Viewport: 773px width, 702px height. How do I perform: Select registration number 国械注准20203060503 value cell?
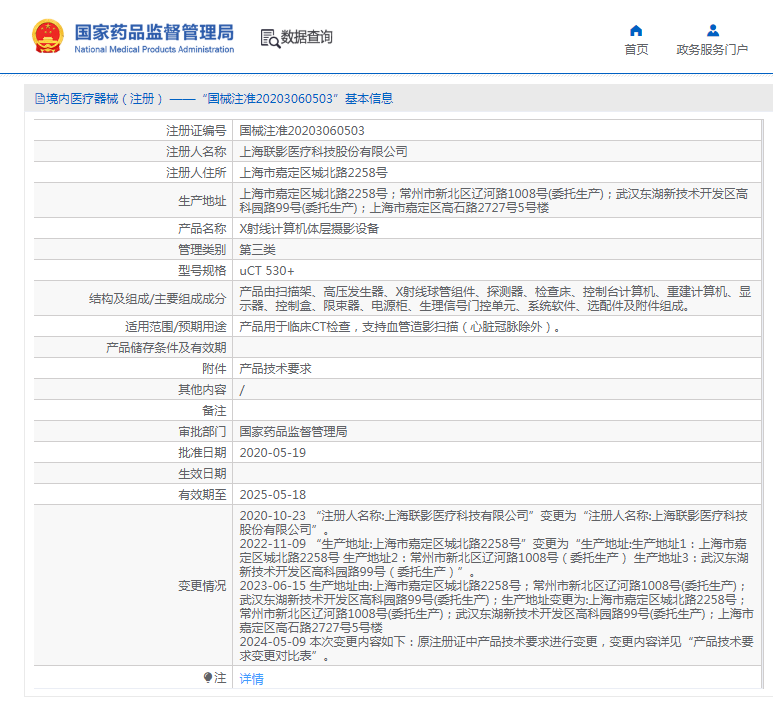302,131
